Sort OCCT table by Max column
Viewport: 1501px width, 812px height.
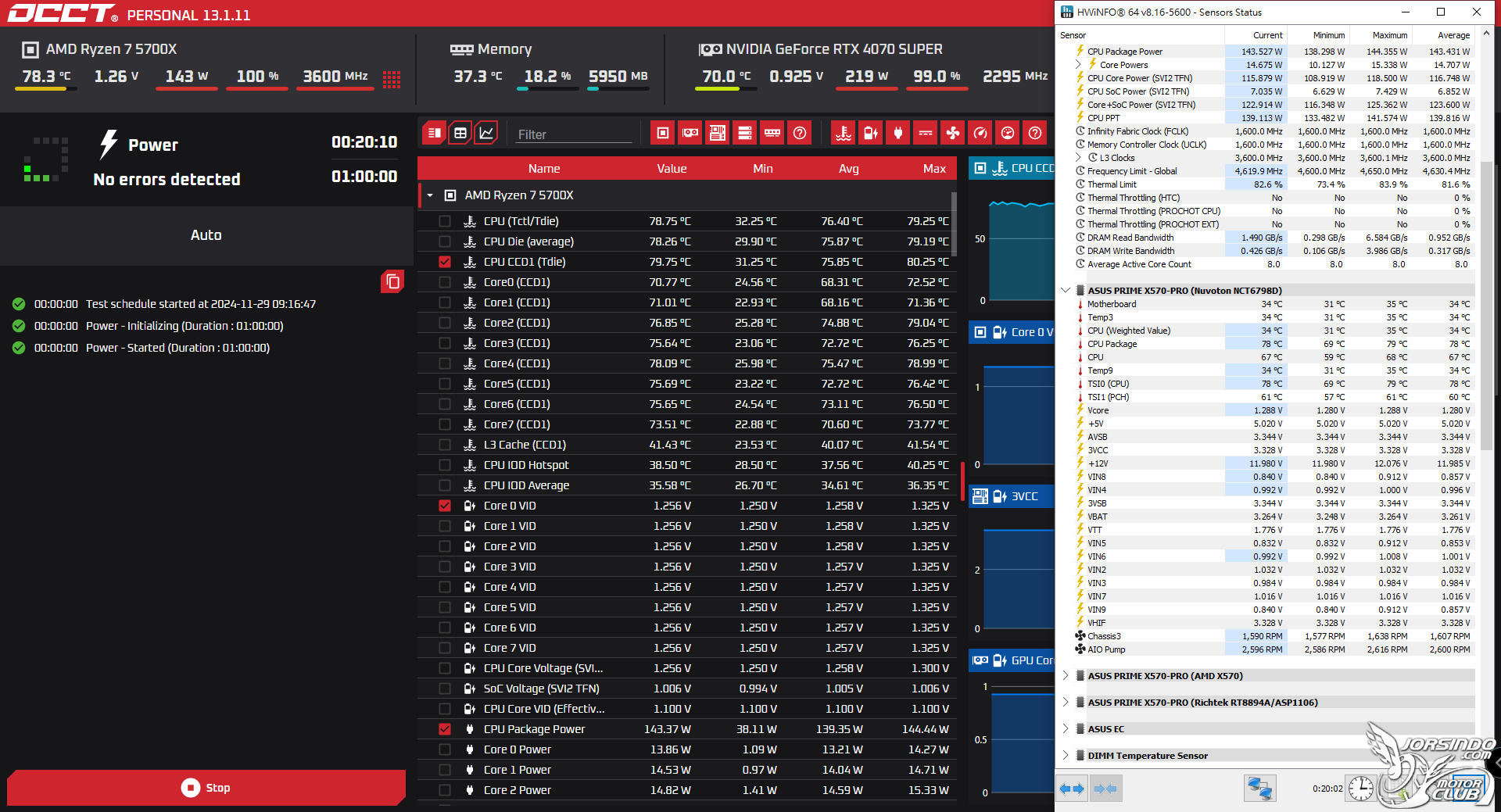click(934, 169)
